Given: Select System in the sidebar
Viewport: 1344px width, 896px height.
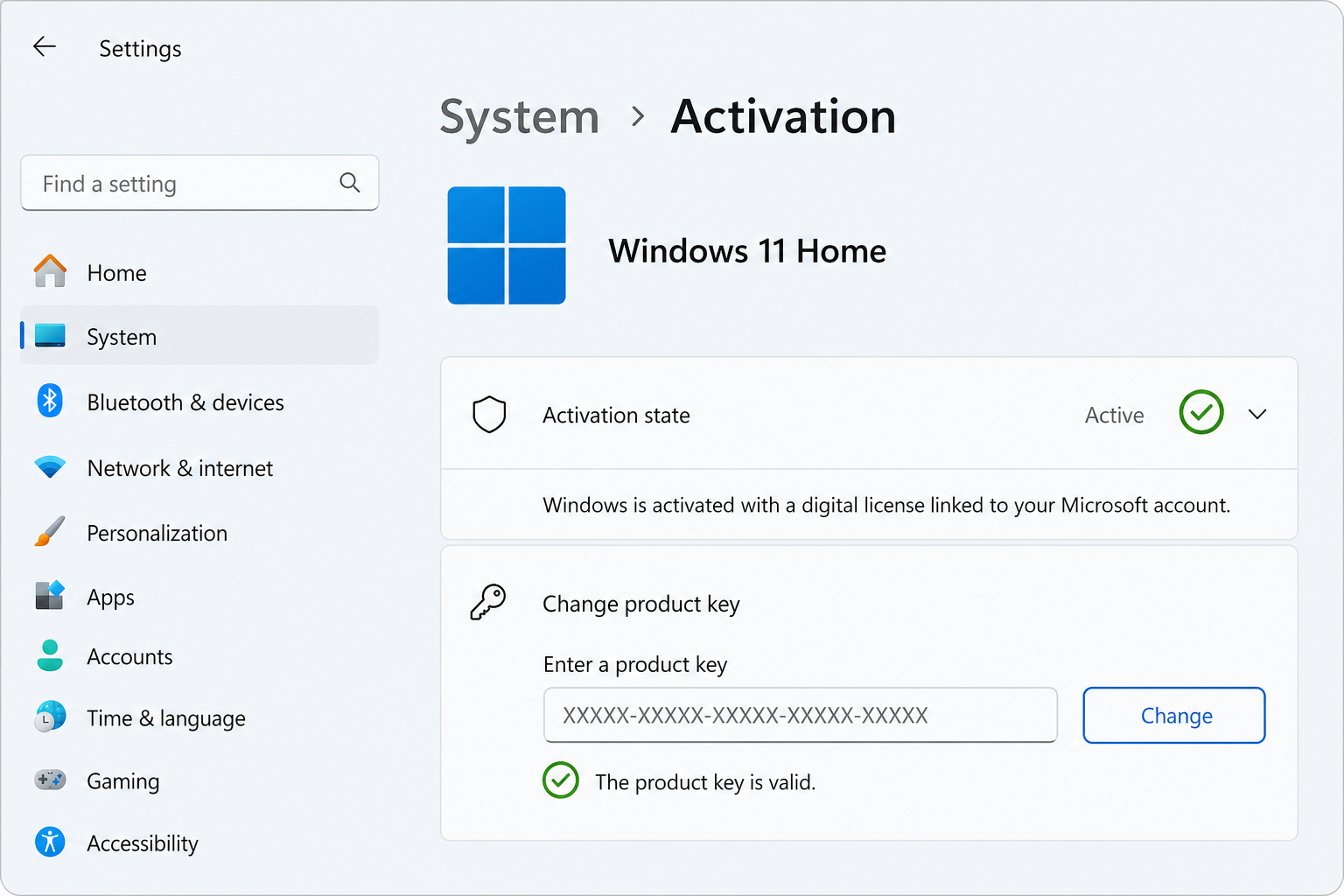Looking at the screenshot, I should point(199,335).
